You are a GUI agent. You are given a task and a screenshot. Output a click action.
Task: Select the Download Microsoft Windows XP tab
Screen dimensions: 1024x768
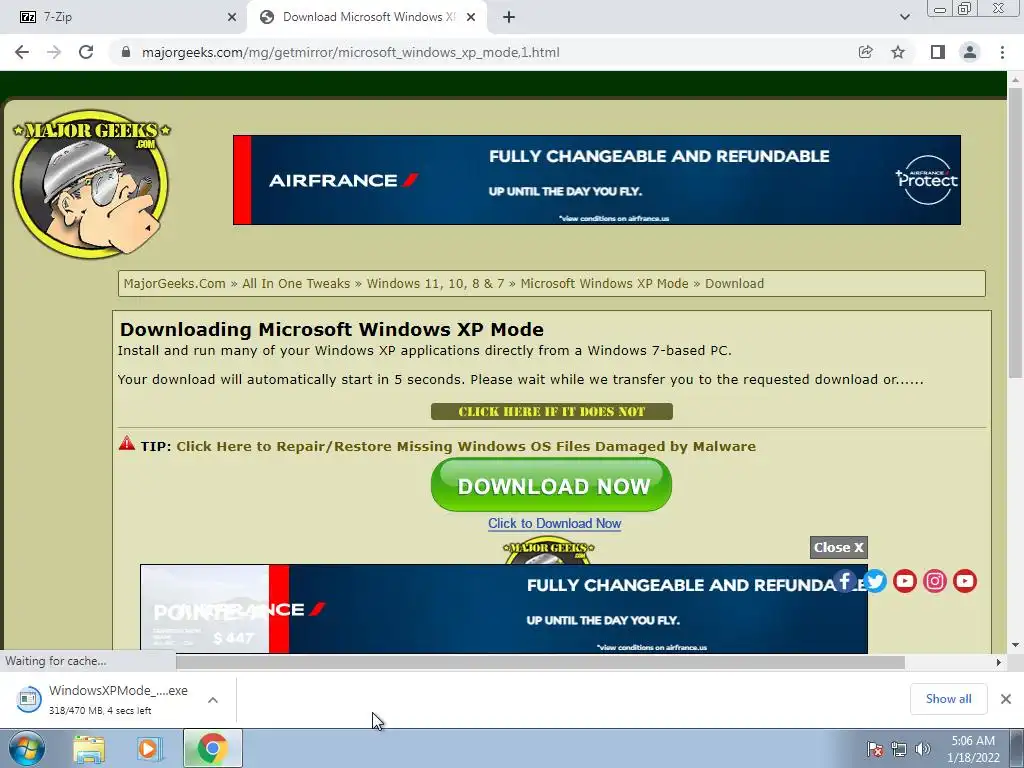pyautogui.click(x=368, y=17)
